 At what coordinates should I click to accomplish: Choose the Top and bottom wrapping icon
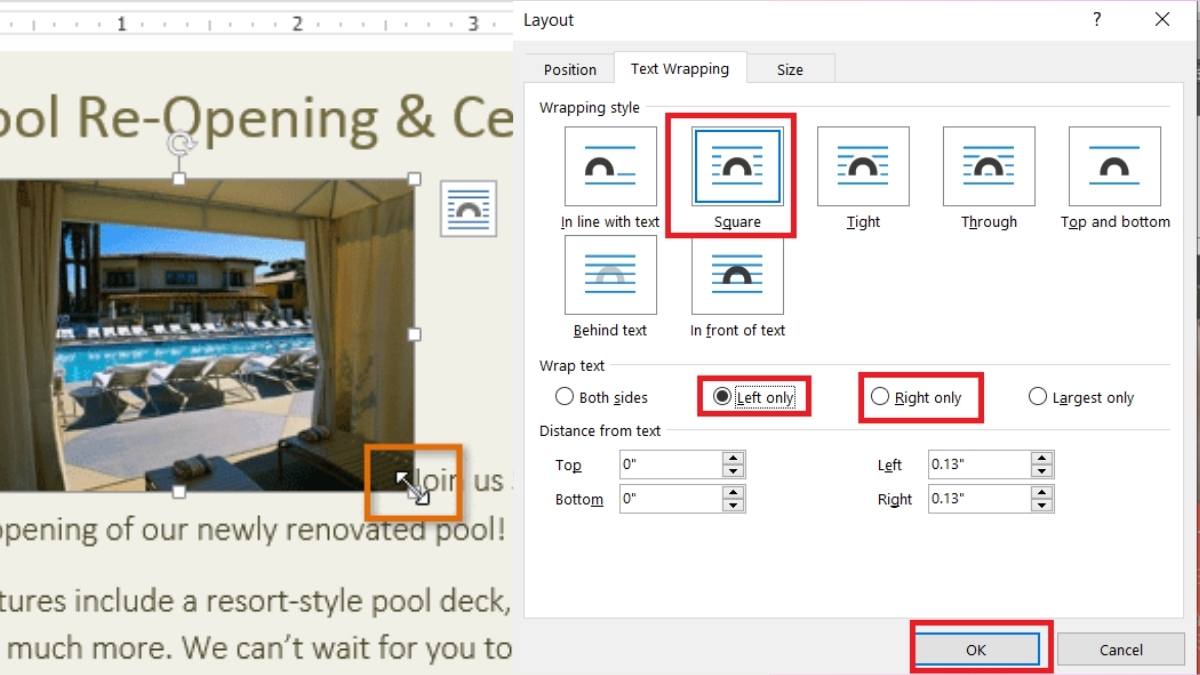click(x=1114, y=167)
